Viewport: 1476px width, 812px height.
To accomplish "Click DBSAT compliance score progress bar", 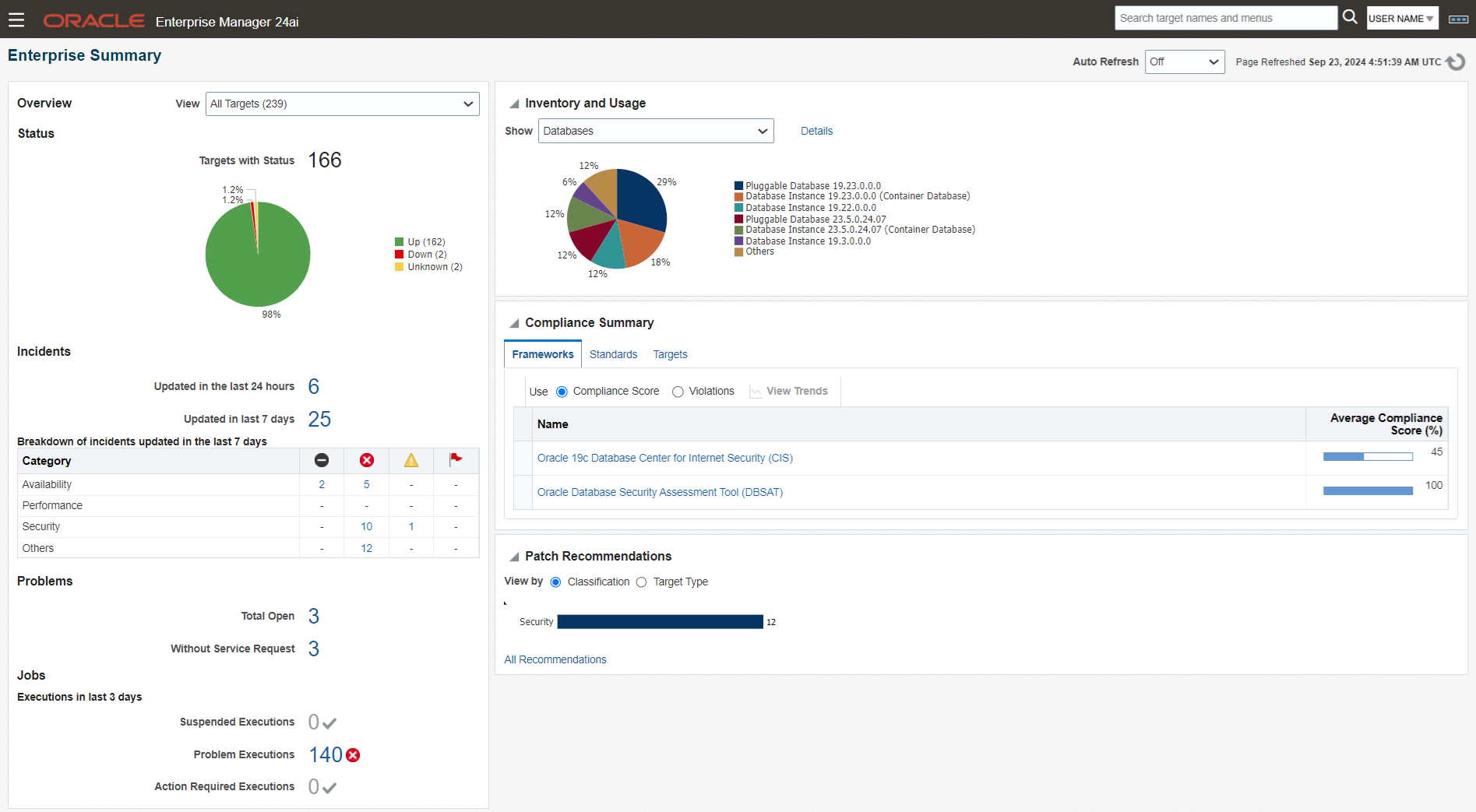I will point(1368,490).
